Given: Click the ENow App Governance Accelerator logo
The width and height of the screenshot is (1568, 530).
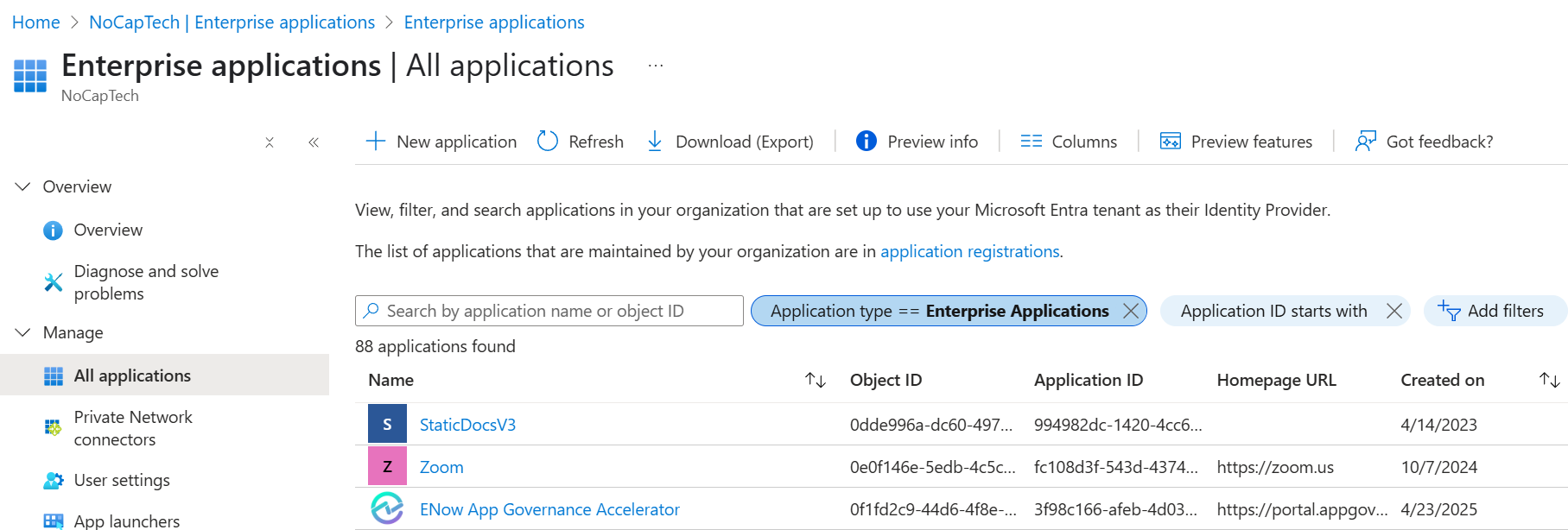Looking at the screenshot, I should click(387, 508).
